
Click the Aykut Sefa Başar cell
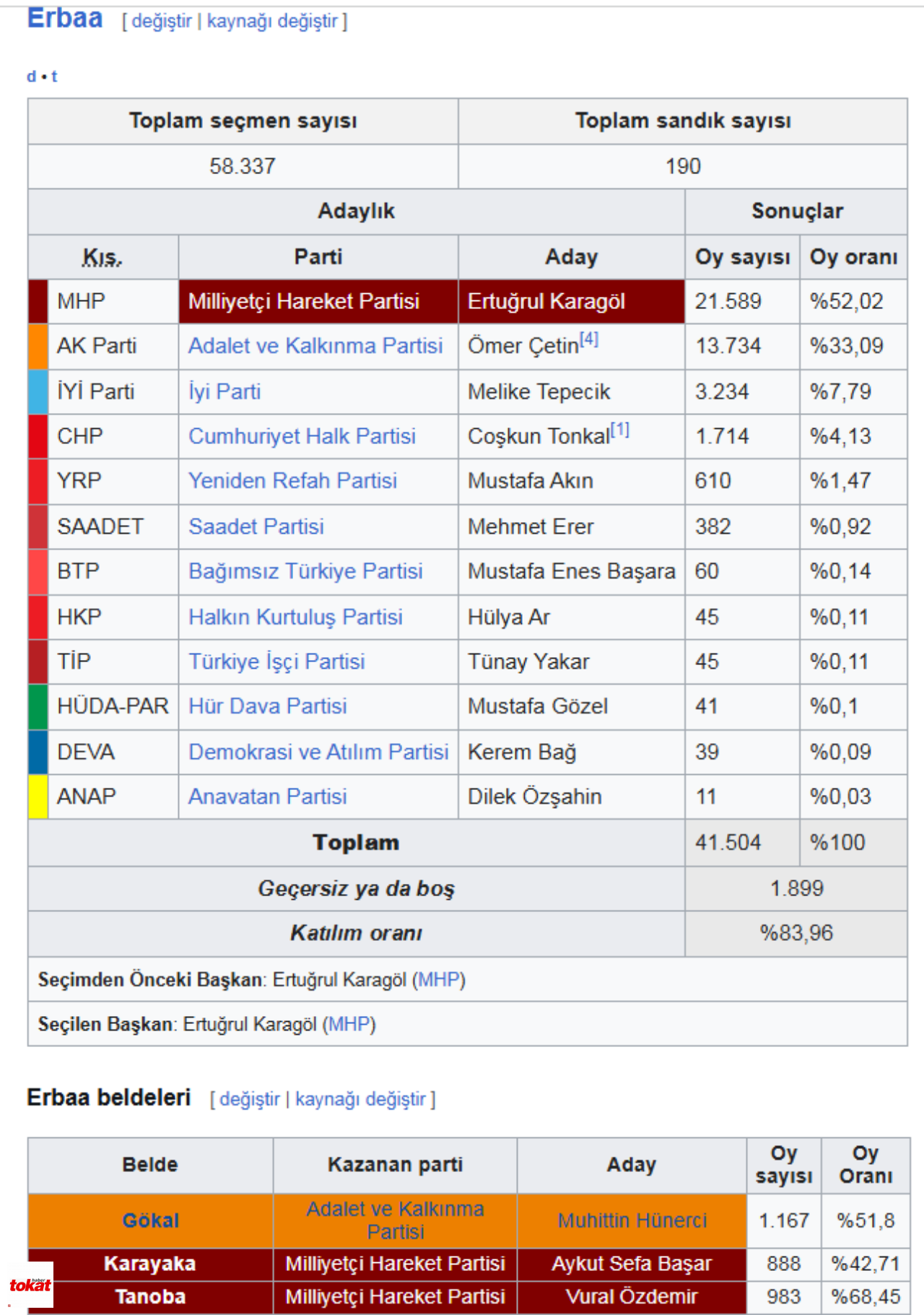632,1264
